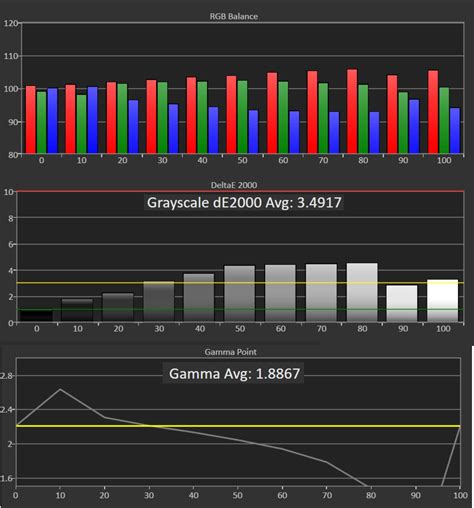Viewport: 474px width, 508px height.
Task: Click the gamma curve peak at 10
Action: [x=60, y=389]
